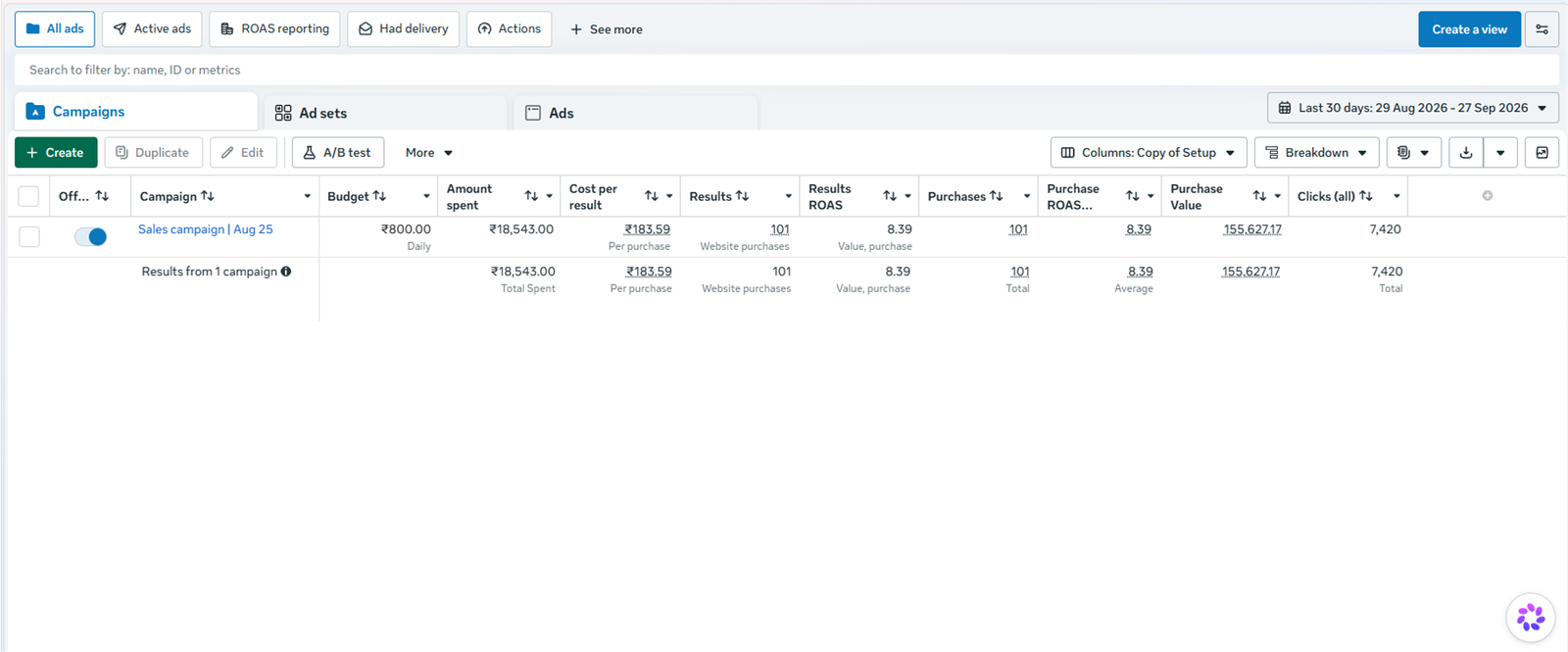Switch to the Campaigns tab

(135, 112)
